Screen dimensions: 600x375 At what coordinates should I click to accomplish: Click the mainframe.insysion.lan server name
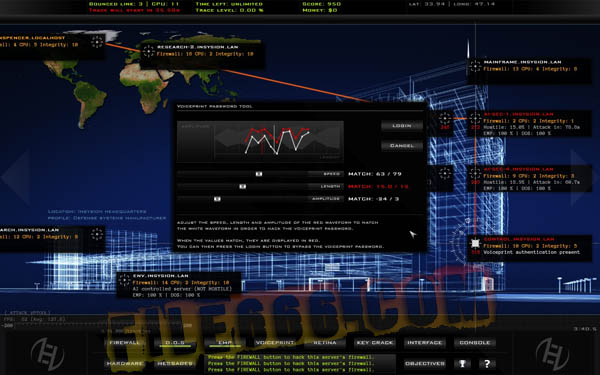click(x=522, y=62)
